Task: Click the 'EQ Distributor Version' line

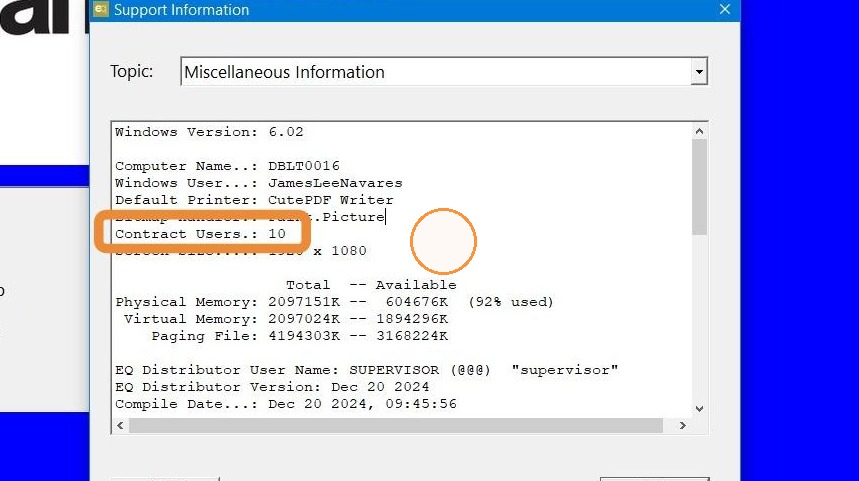Action: (272, 387)
